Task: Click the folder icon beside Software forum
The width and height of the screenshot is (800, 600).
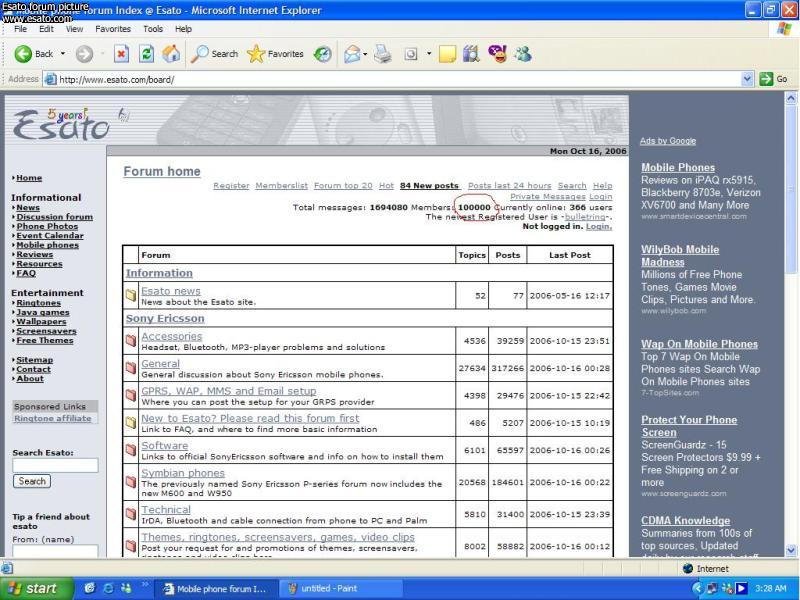Action: coord(131,449)
